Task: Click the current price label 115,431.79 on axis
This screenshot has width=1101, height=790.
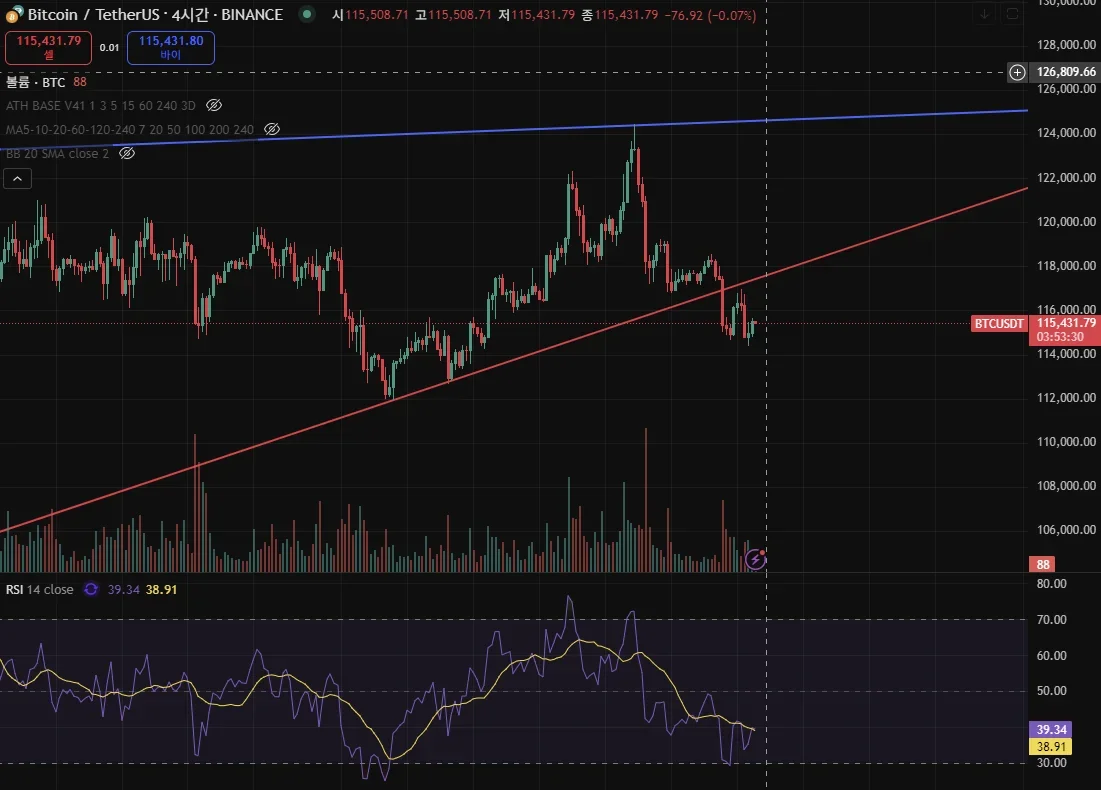Action: click(1066, 323)
